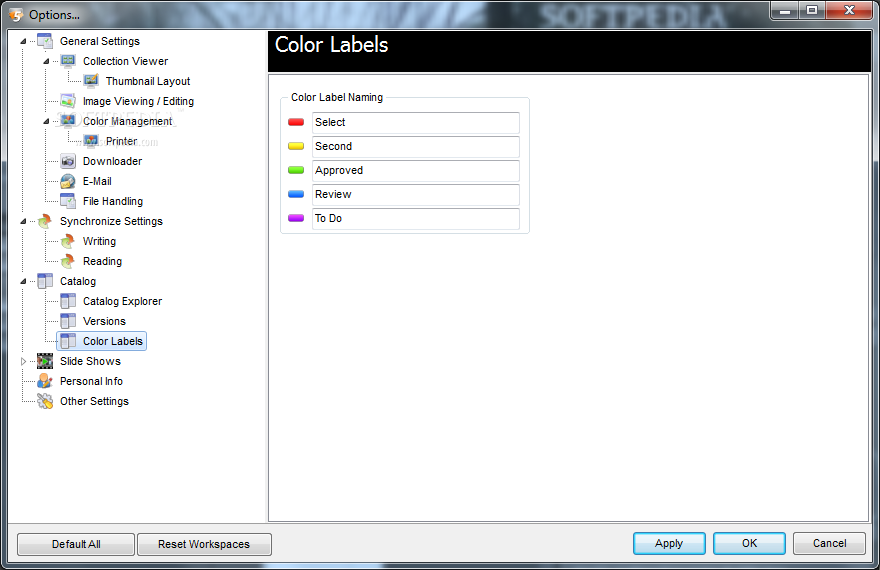Screen dimensions: 880x570
Task: Click the Color Management icon
Action: 68,121
